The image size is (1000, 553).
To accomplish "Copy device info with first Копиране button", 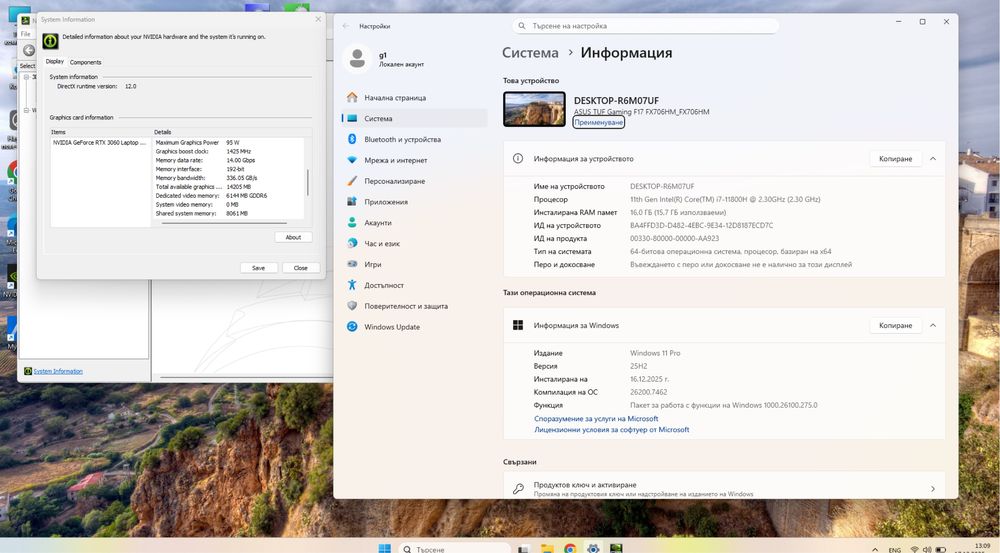I will tap(895, 159).
